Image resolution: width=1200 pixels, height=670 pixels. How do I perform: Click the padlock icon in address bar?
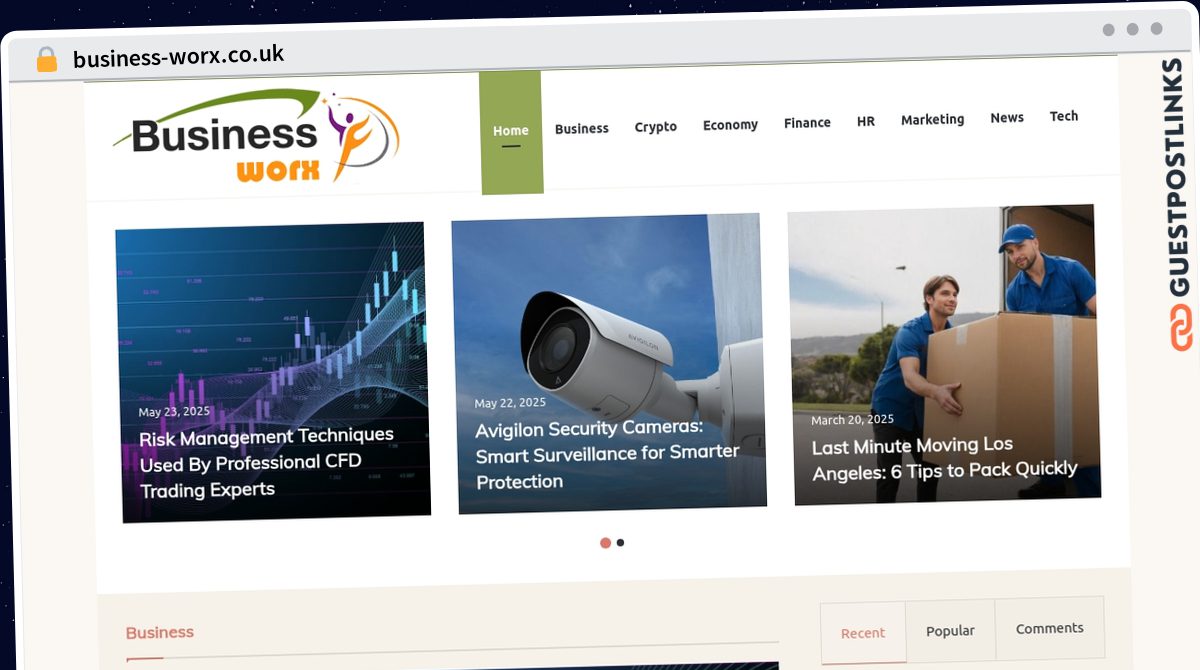[x=47, y=59]
